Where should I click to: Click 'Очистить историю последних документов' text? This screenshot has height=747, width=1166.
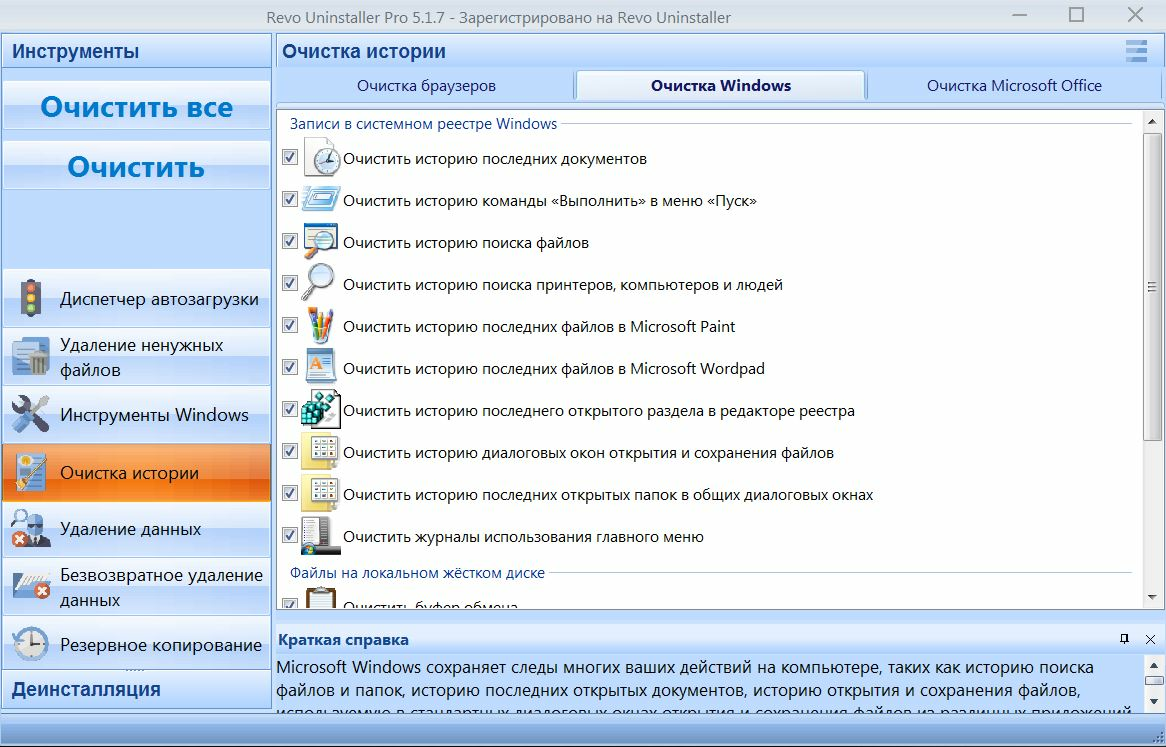(495, 158)
